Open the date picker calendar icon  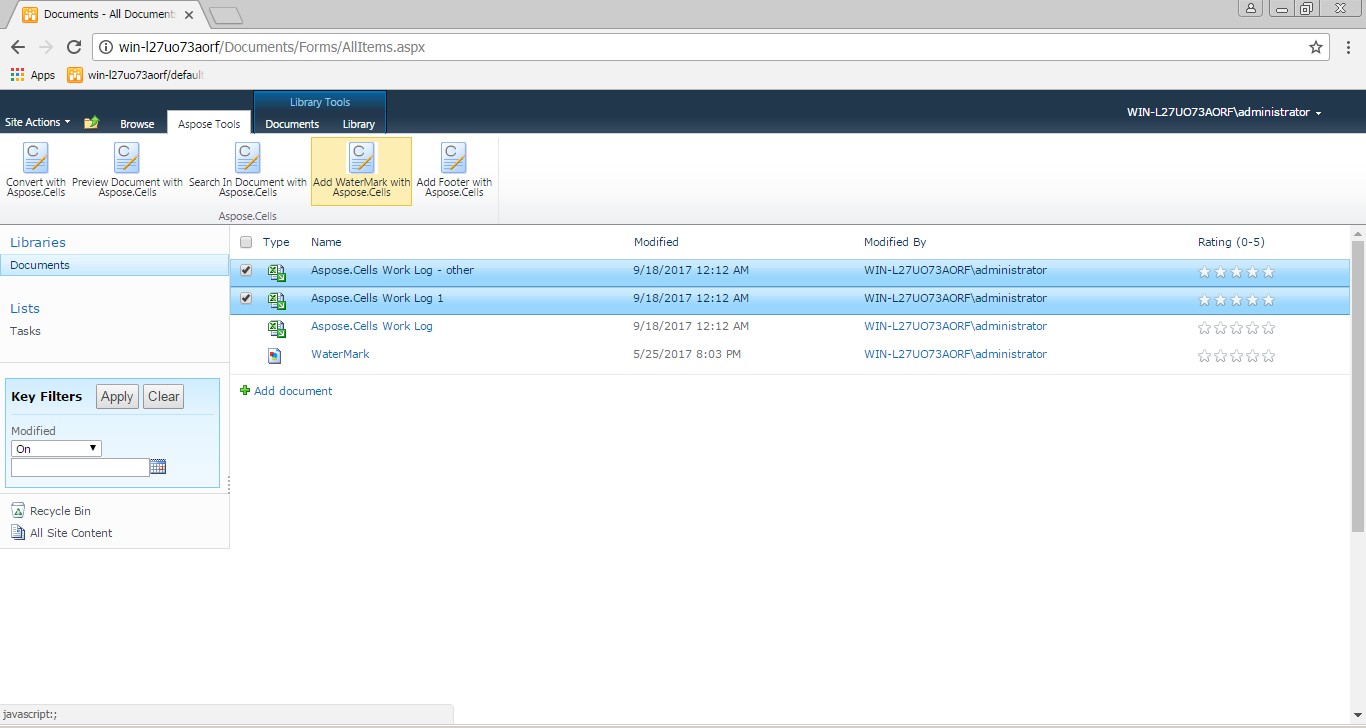tap(158, 467)
